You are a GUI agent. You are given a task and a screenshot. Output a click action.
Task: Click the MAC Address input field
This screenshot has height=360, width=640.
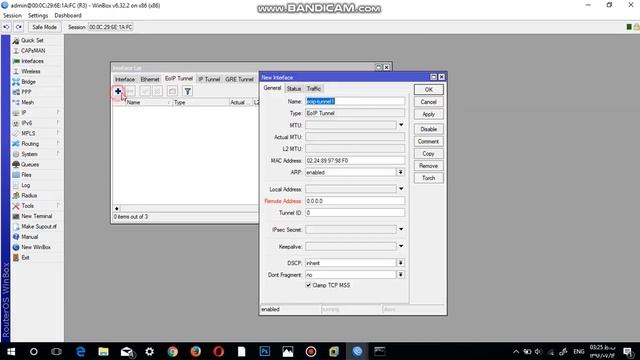[x=355, y=161]
